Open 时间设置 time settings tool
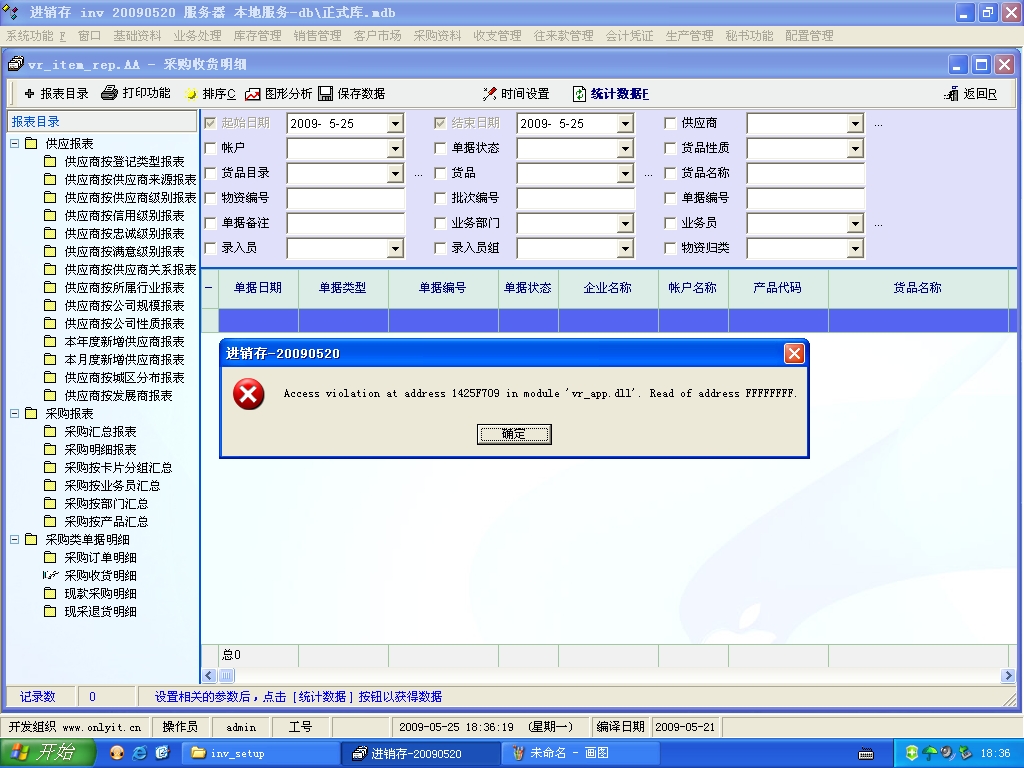The height and width of the screenshot is (768, 1024). pos(490,94)
